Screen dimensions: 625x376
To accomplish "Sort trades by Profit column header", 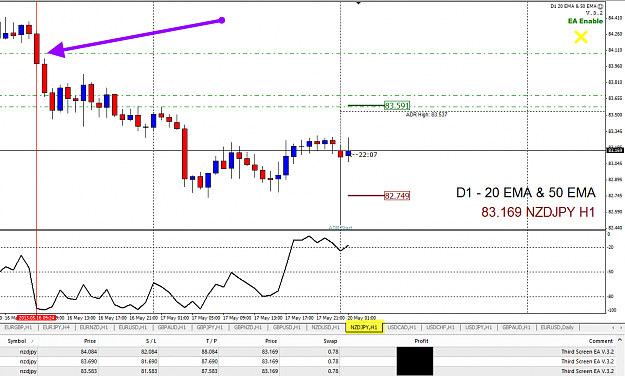I will [x=421, y=341].
